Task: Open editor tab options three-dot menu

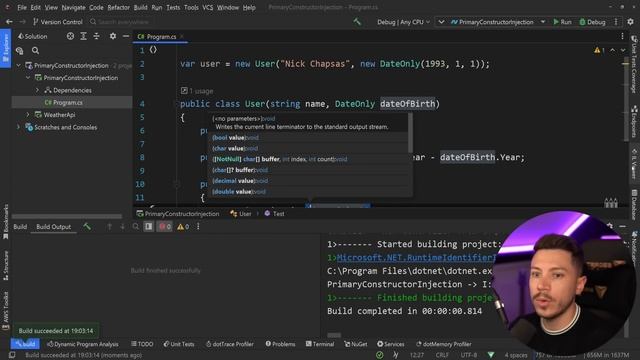Action: pyautogui.click(x=622, y=36)
